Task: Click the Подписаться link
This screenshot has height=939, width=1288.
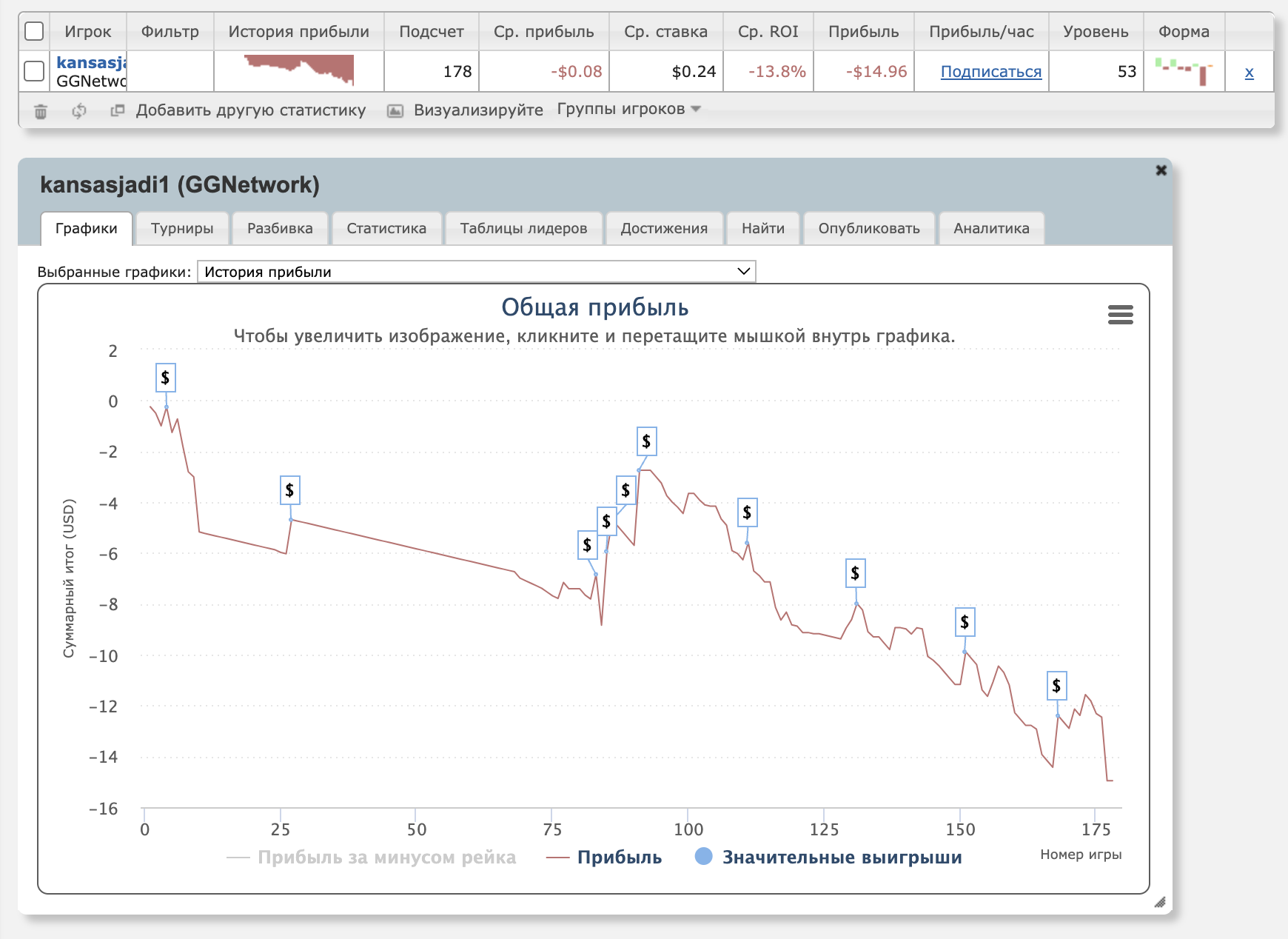Action: click(x=990, y=72)
